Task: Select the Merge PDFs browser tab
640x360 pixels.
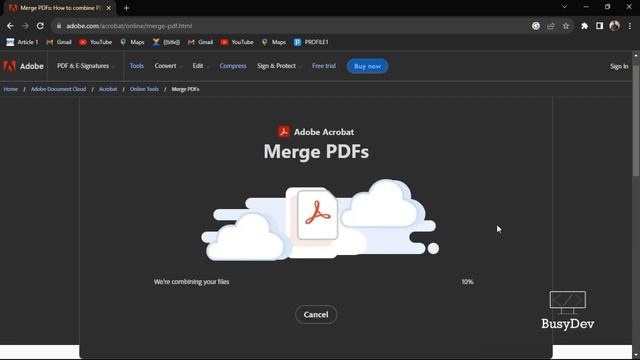Action: tap(60, 8)
